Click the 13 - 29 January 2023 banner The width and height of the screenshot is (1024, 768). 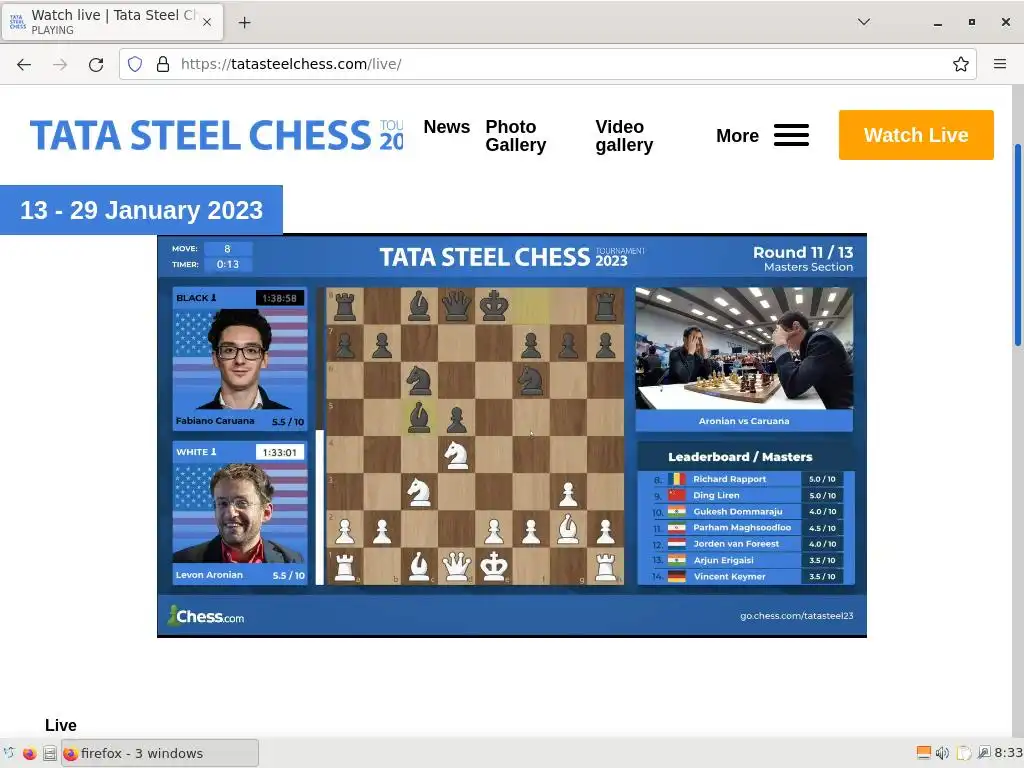click(x=141, y=210)
